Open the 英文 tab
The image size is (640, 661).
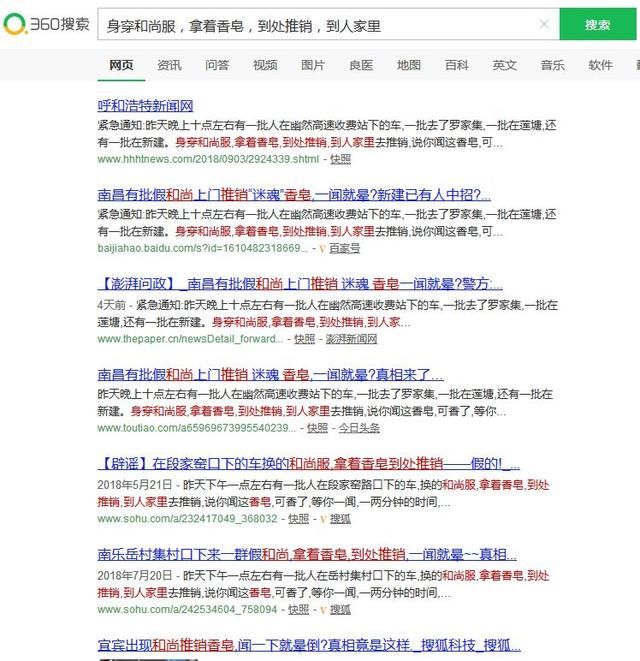coord(505,65)
